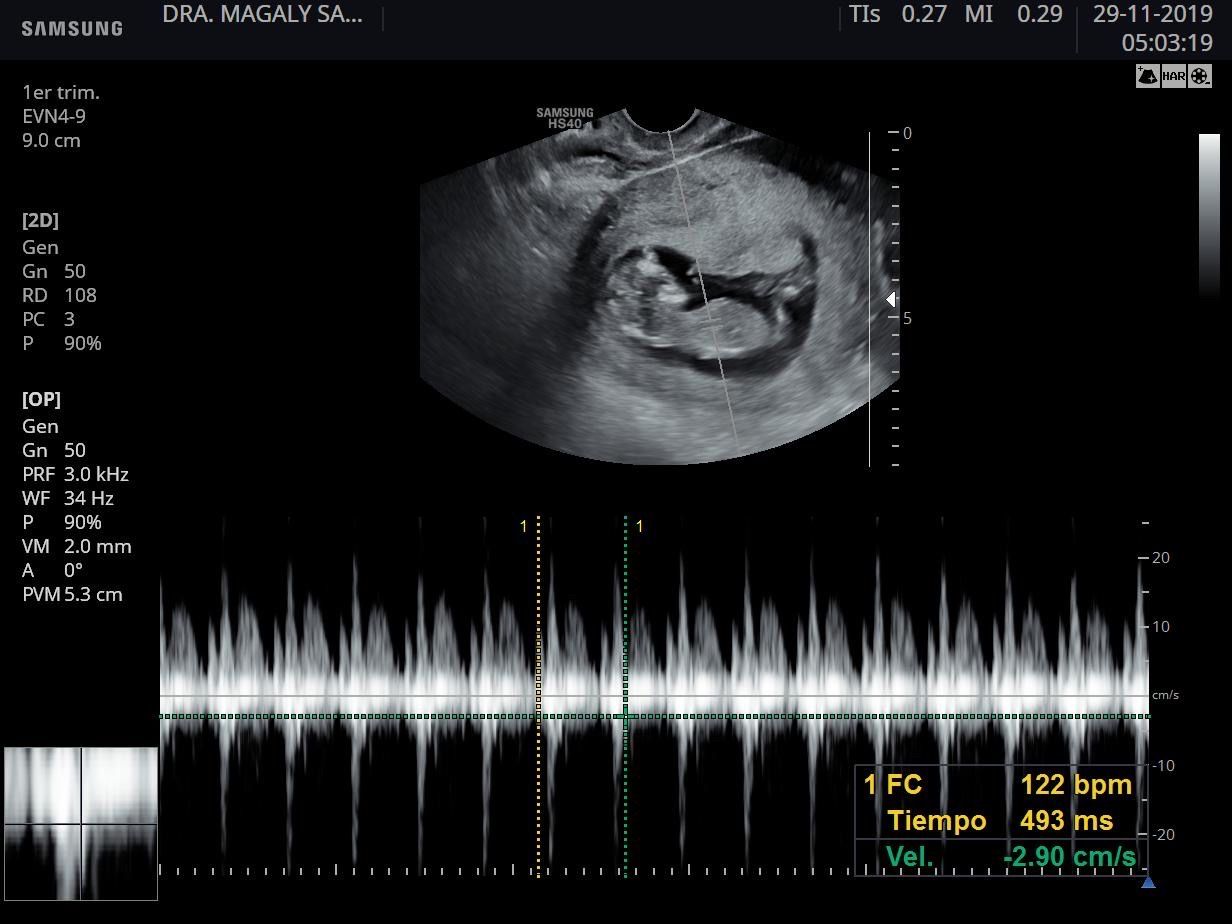Click the Vel. -2.90 cm/s result
Viewport: 1232px width, 924px height.
(x=1008, y=857)
